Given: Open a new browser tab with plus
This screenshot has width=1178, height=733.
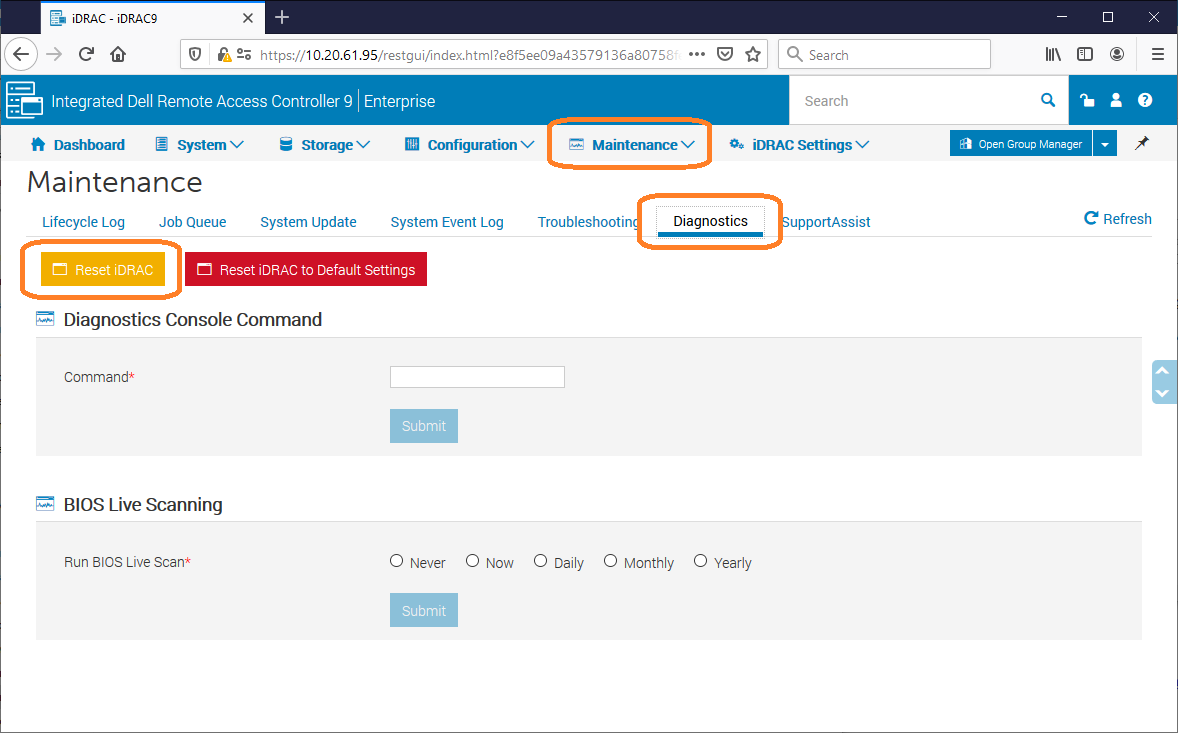Looking at the screenshot, I should (x=282, y=17).
